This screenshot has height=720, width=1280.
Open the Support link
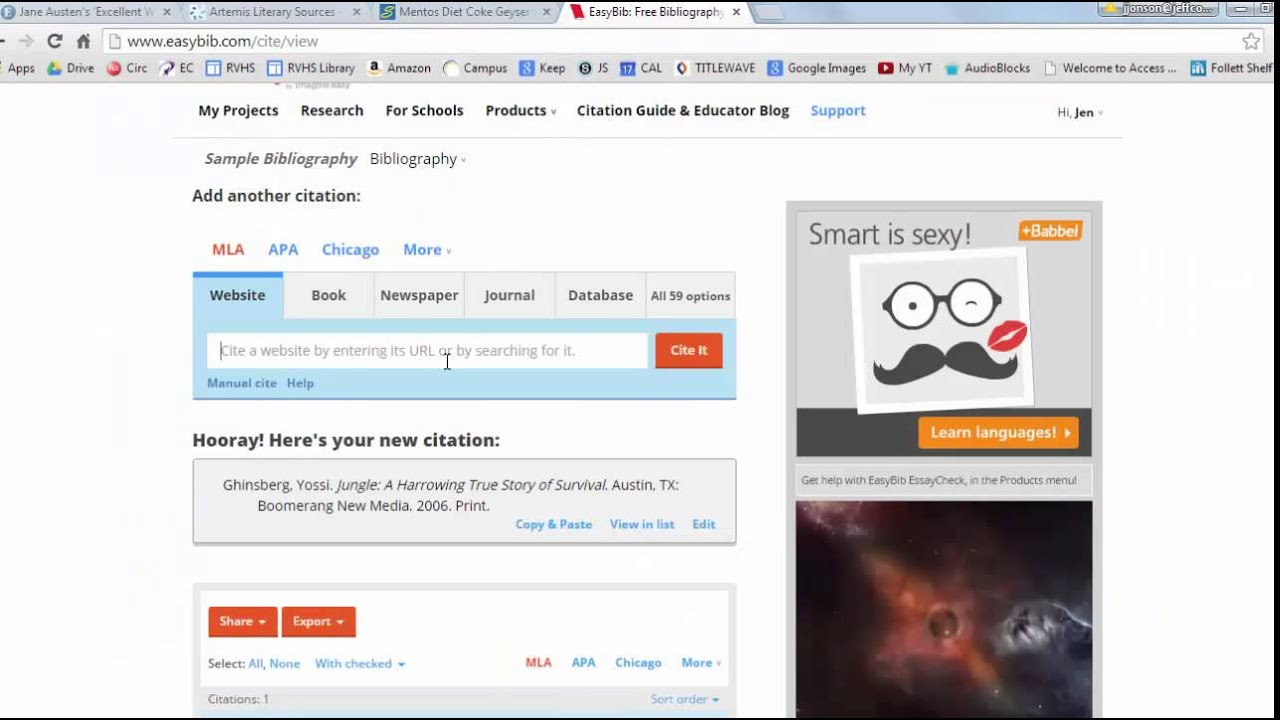(x=838, y=110)
